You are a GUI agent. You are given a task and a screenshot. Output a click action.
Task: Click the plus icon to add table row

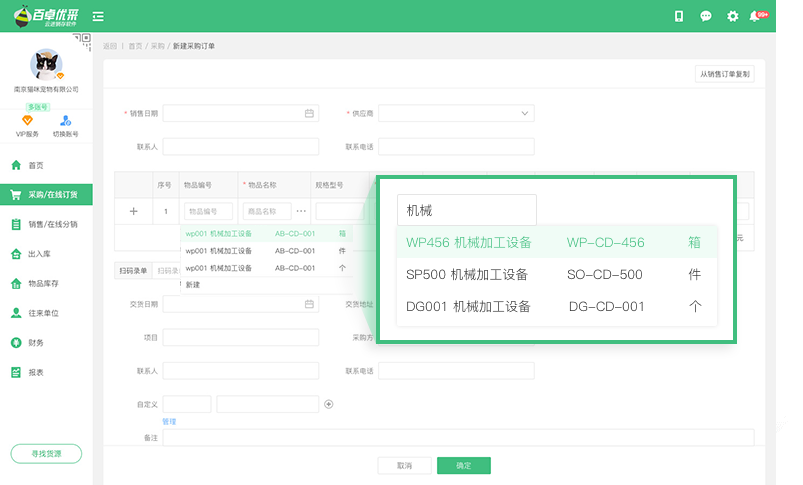tap(134, 211)
